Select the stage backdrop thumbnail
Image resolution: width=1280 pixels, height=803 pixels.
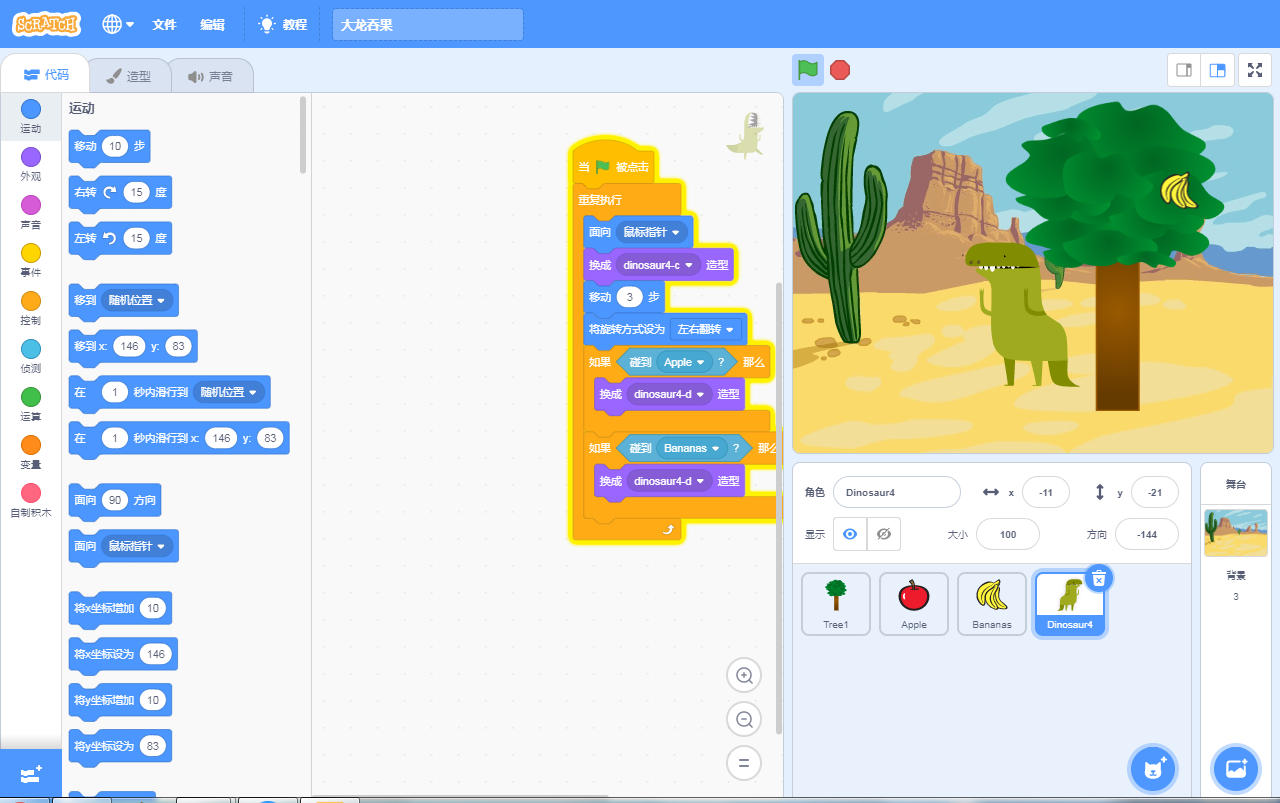[x=1236, y=532]
